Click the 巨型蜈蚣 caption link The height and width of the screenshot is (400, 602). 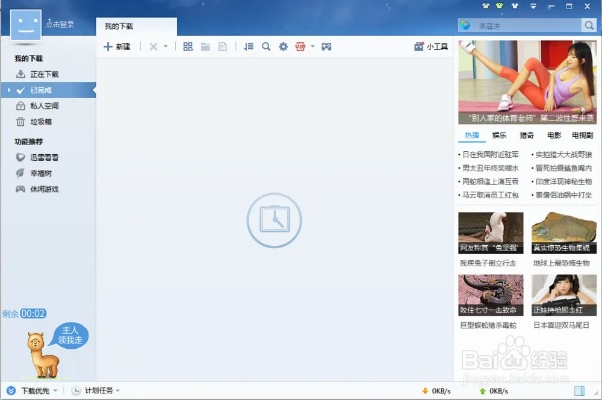pyautogui.click(x=488, y=325)
